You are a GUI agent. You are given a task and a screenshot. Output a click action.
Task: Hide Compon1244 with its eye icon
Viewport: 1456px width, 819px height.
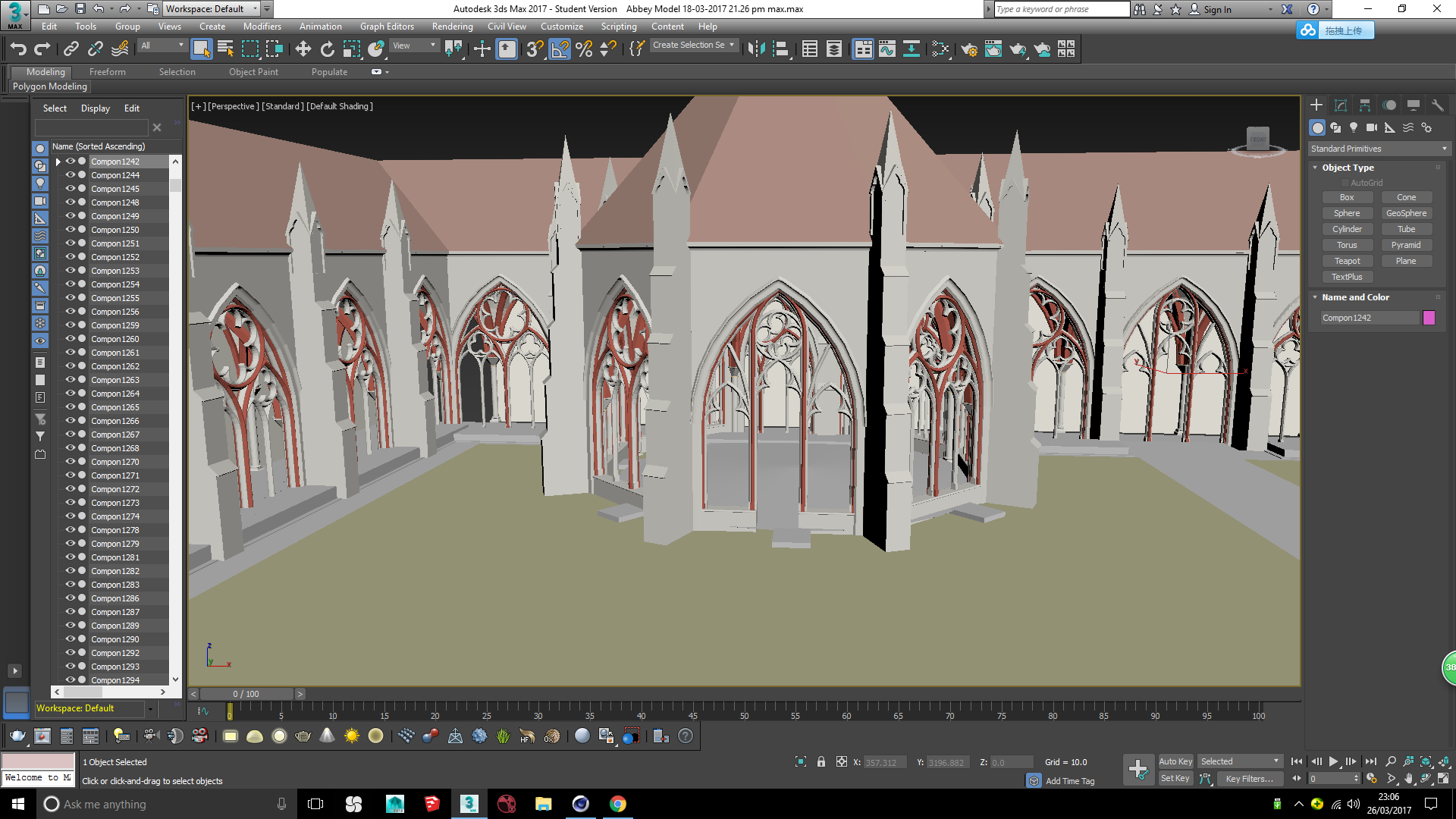click(x=71, y=175)
